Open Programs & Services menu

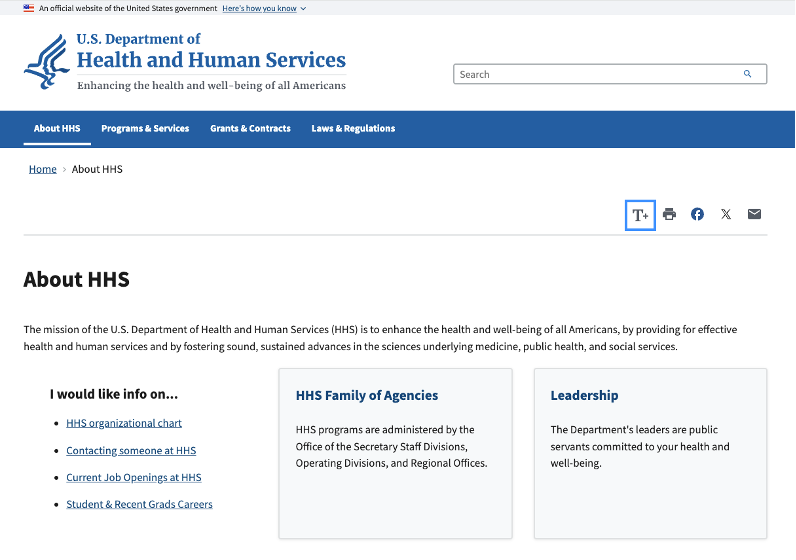(x=145, y=128)
